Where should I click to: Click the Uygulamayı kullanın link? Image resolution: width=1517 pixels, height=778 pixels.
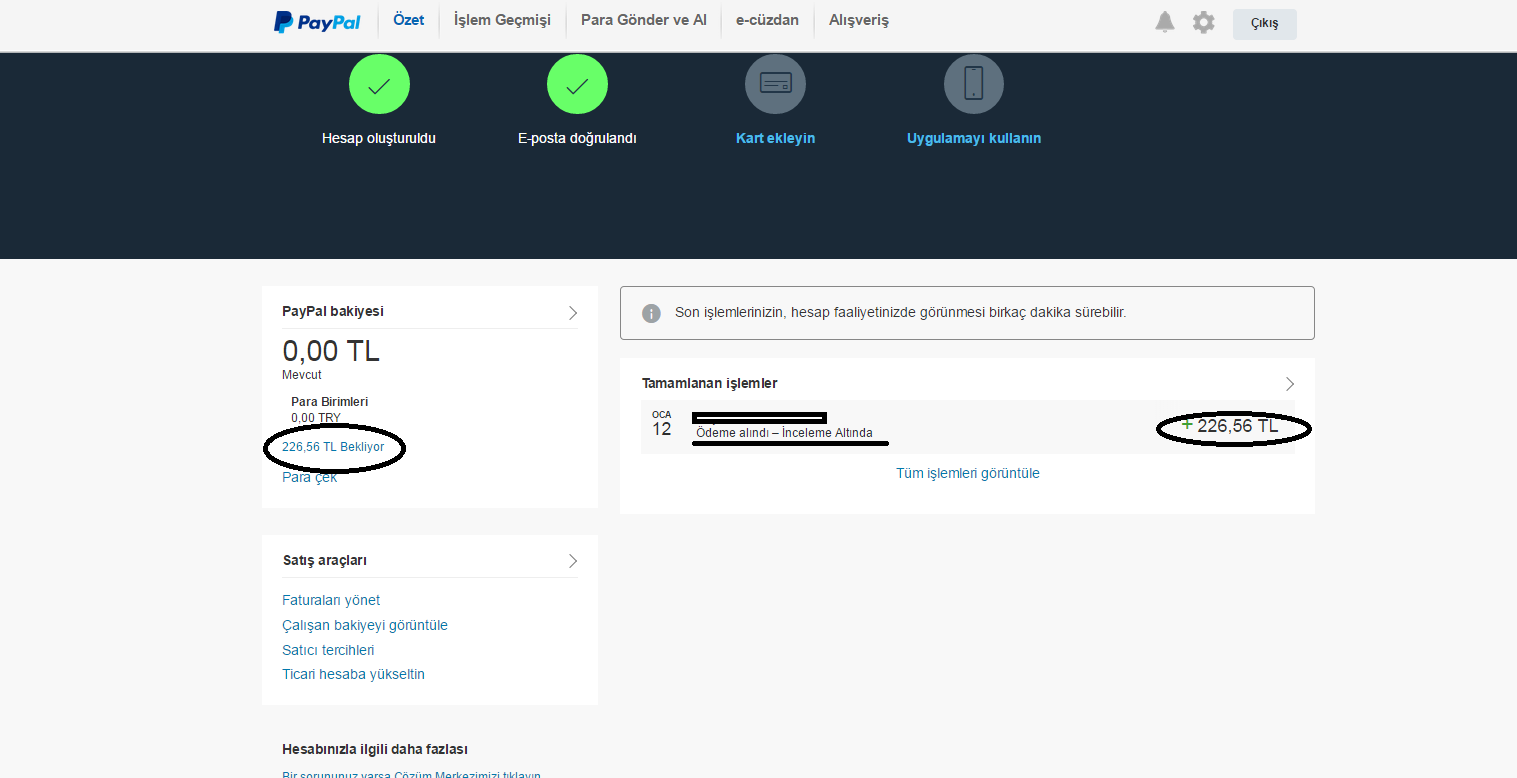974,139
